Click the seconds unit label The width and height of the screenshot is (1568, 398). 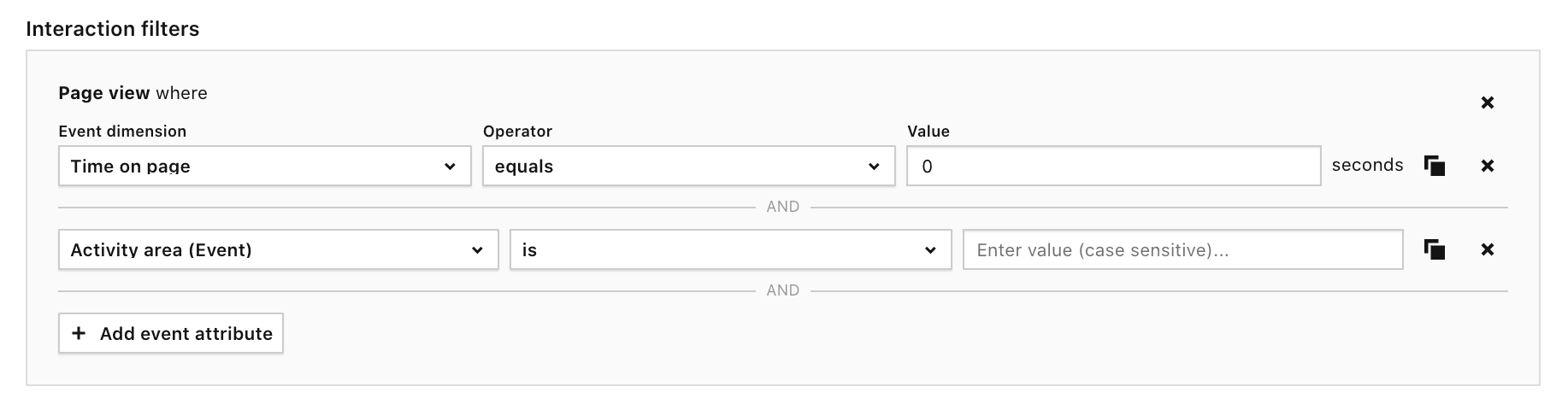coord(1367,165)
